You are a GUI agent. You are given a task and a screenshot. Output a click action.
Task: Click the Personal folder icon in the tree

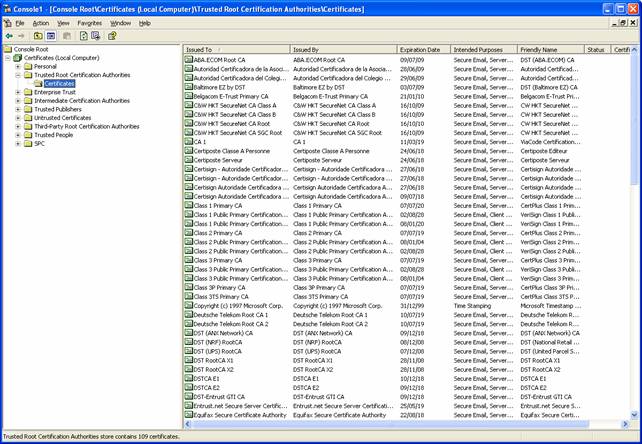tap(28, 66)
